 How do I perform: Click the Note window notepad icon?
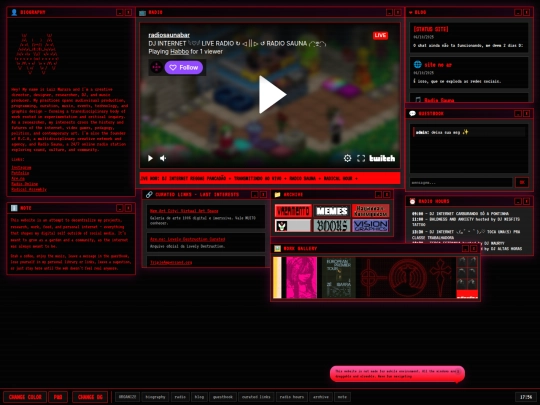click(14, 208)
